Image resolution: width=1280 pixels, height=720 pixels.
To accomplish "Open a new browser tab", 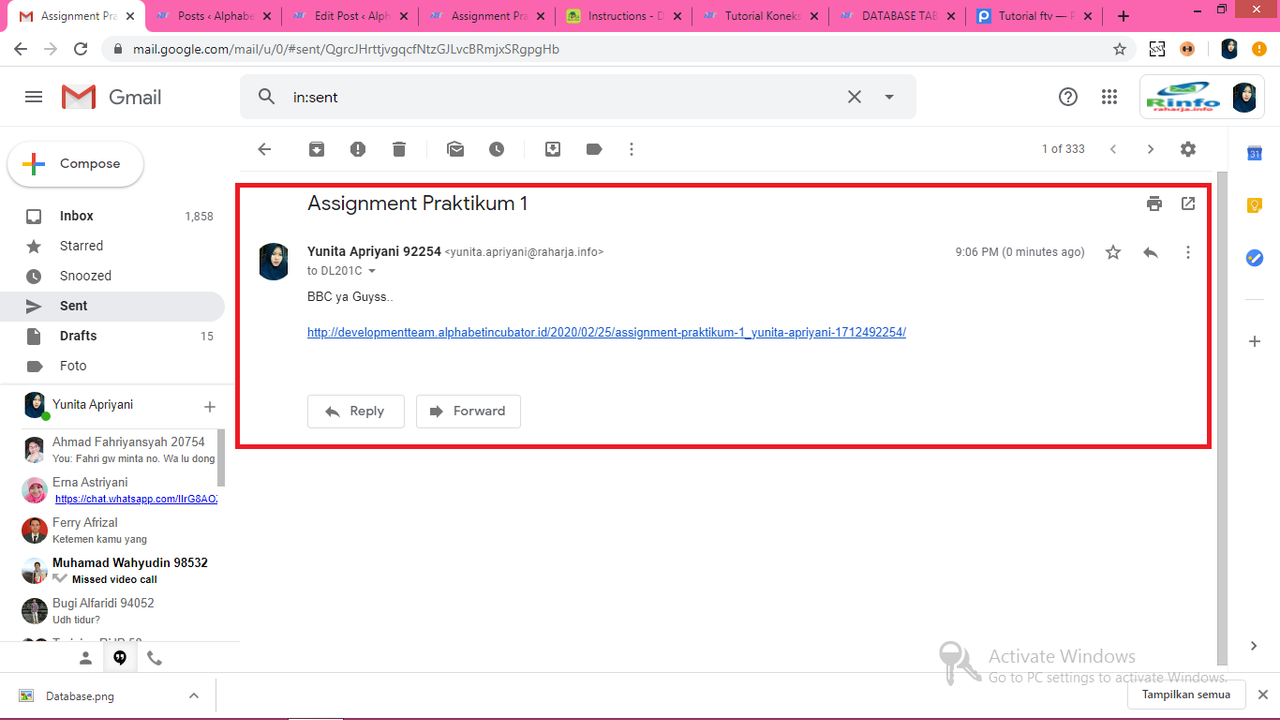I will point(1124,16).
